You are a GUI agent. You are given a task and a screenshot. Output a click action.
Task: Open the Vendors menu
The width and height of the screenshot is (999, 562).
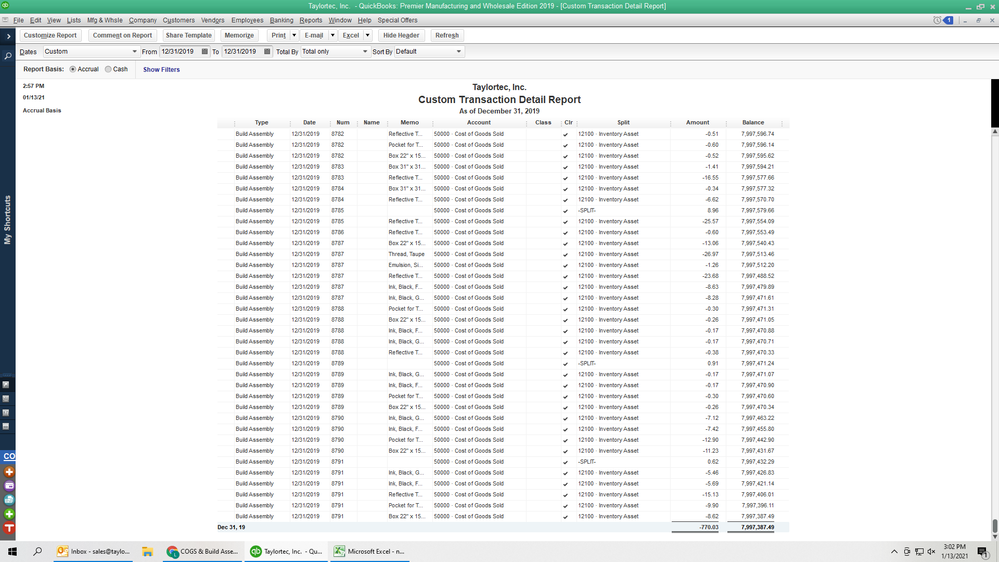[212, 20]
